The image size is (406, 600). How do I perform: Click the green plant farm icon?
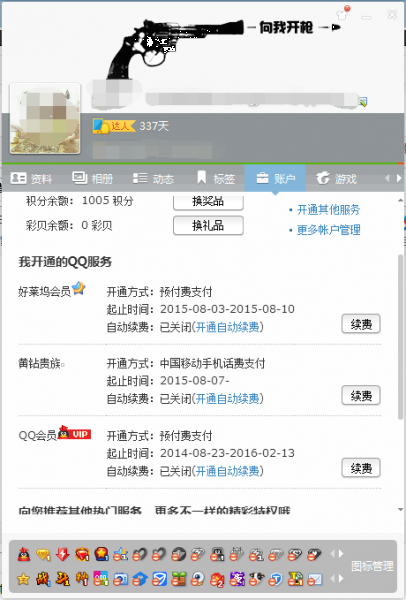(x=178, y=579)
